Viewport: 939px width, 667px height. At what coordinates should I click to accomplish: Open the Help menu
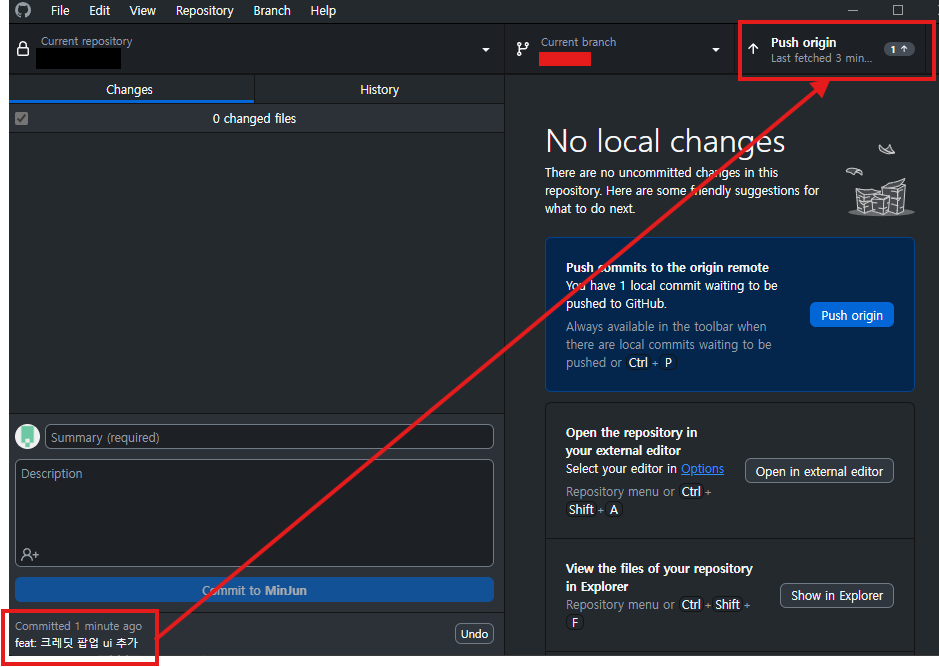[x=323, y=11]
